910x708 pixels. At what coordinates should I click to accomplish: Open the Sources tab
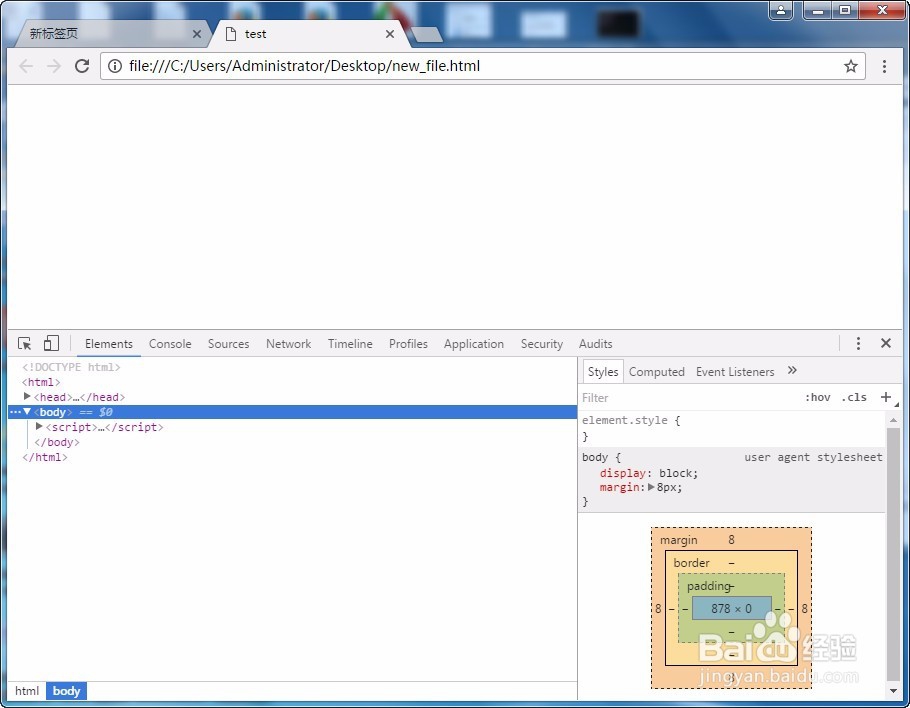coord(229,344)
